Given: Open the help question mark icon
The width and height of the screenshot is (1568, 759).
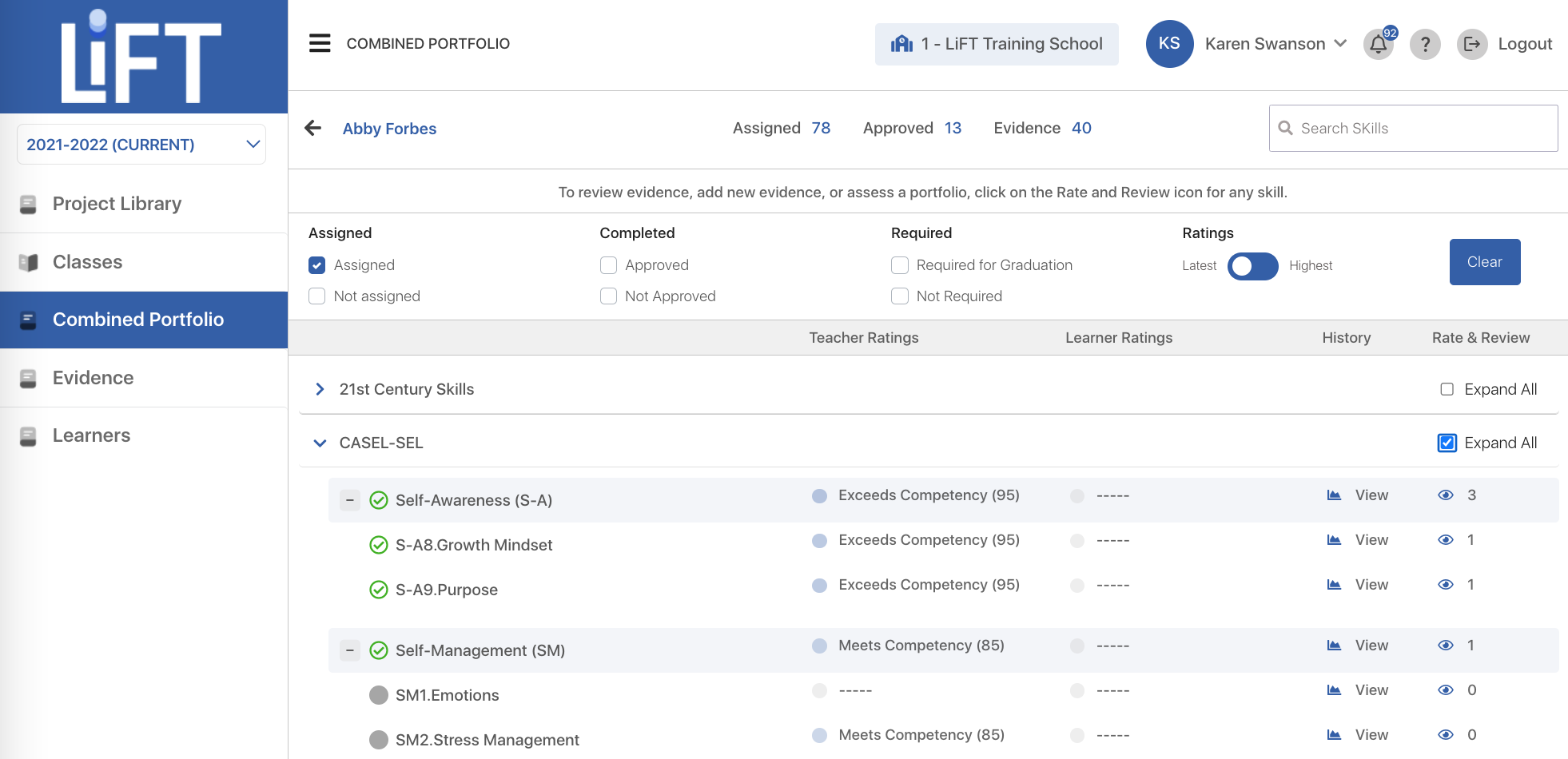Looking at the screenshot, I should (x=1425, y=44).
